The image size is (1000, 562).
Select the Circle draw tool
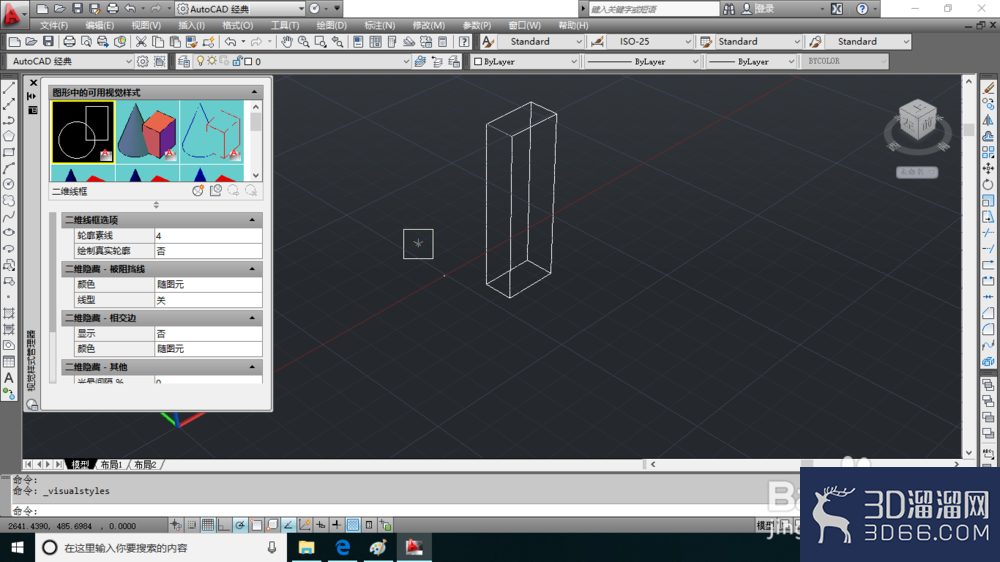[x=9, y=184]
